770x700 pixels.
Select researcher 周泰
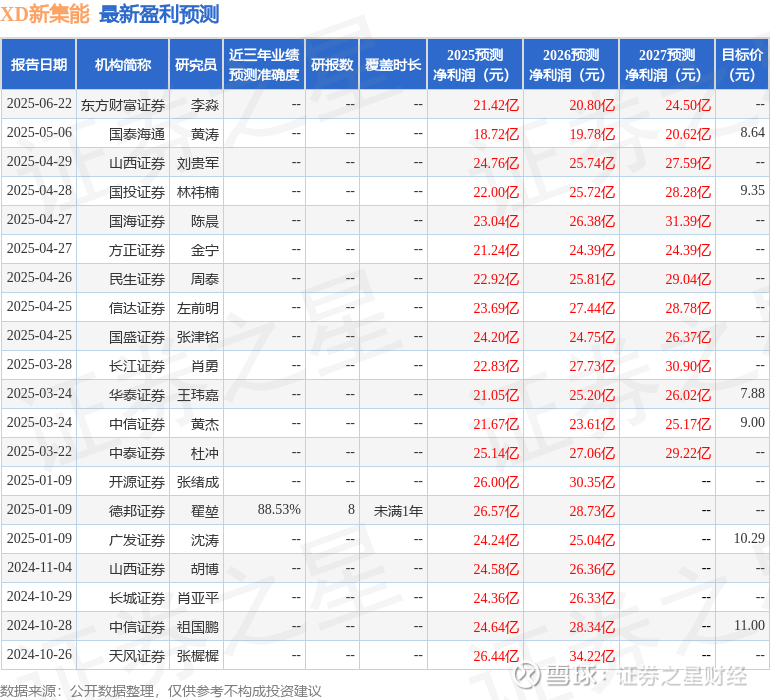[205, 279]
